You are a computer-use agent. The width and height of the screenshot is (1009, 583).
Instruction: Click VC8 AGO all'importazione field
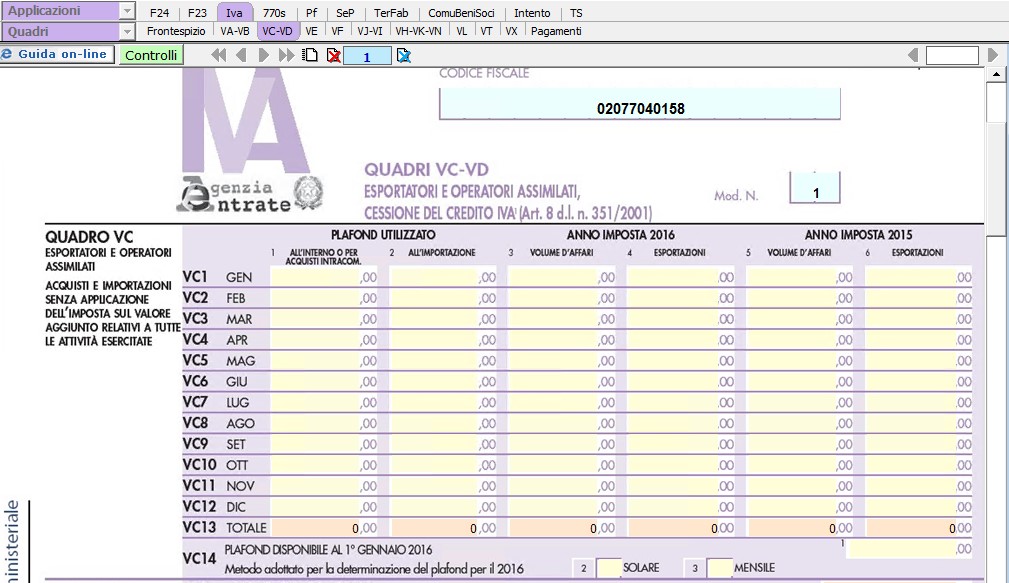click(443, 423)
